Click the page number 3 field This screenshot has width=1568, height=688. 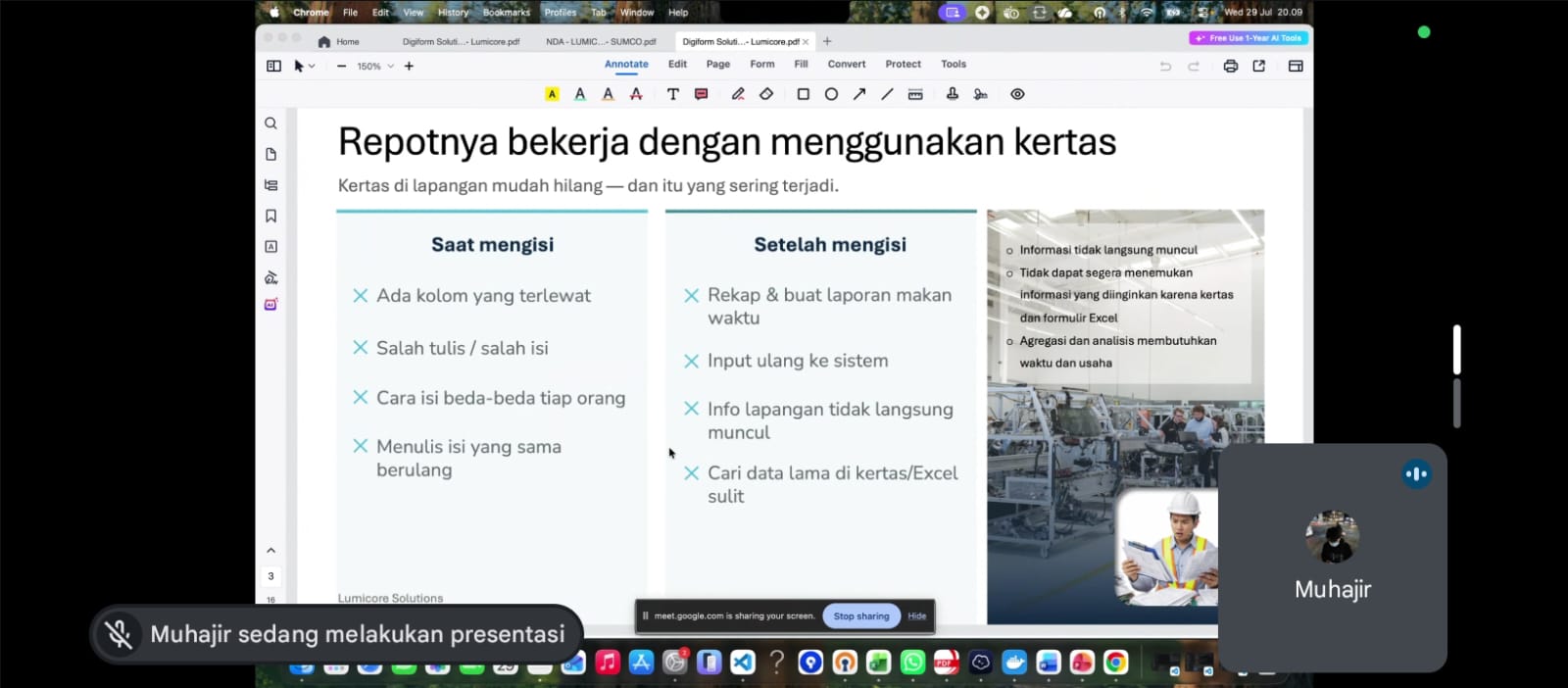pos(271,576)
